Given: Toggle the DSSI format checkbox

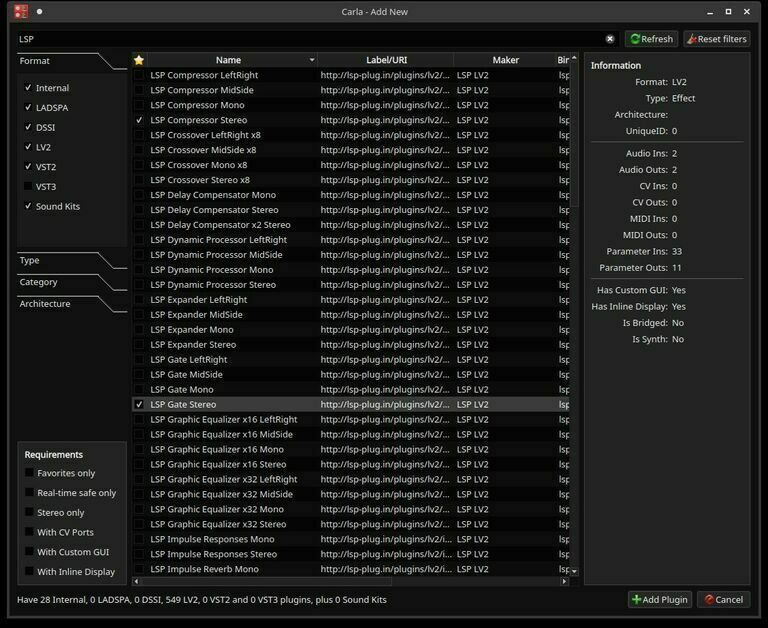Looking at the screenshot, I should click(28, 127).
